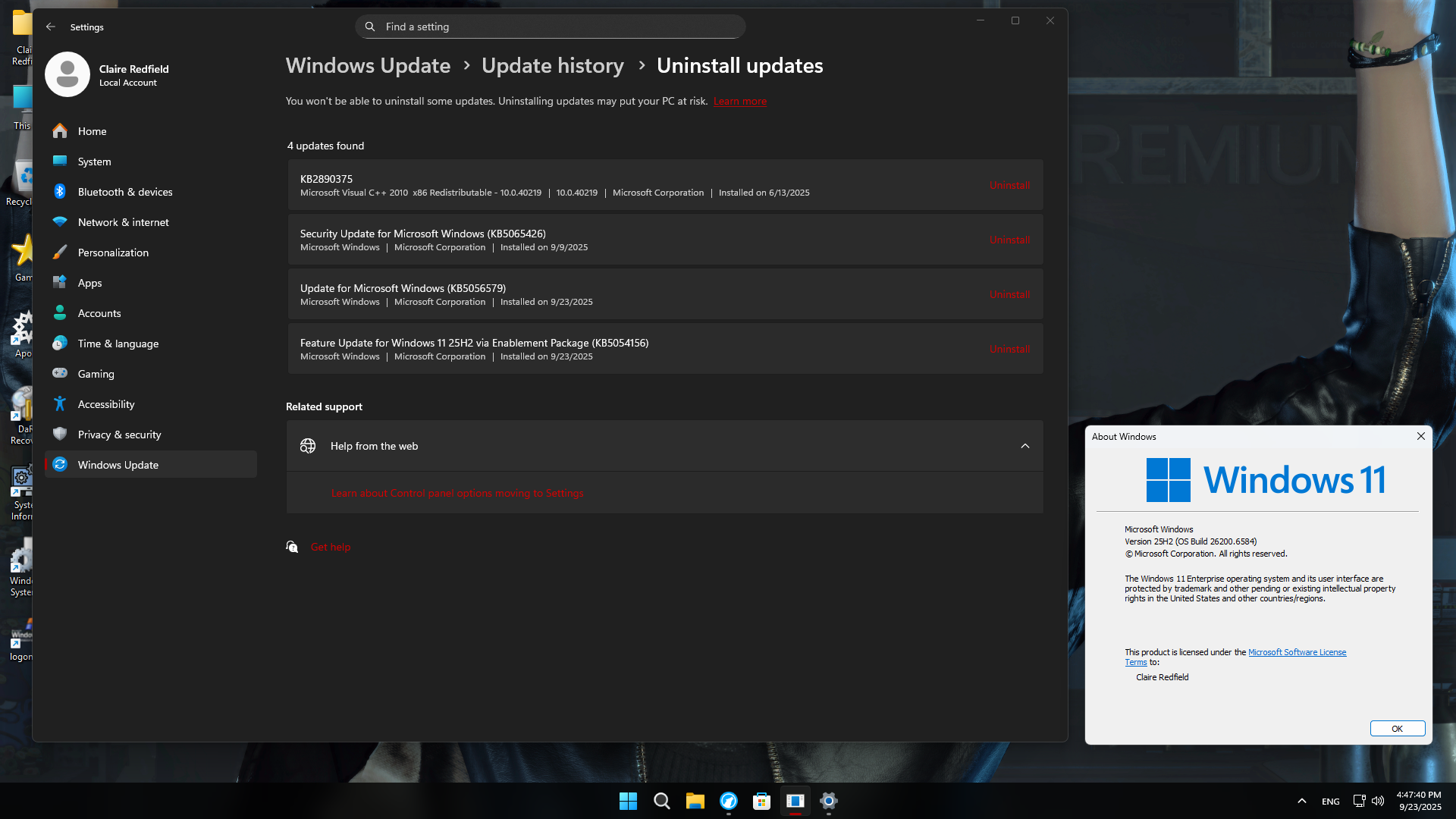Click OK in About Windows dialog
Image resolution: width=1456 pixels, height=819 pixels.
[1397, 729]
